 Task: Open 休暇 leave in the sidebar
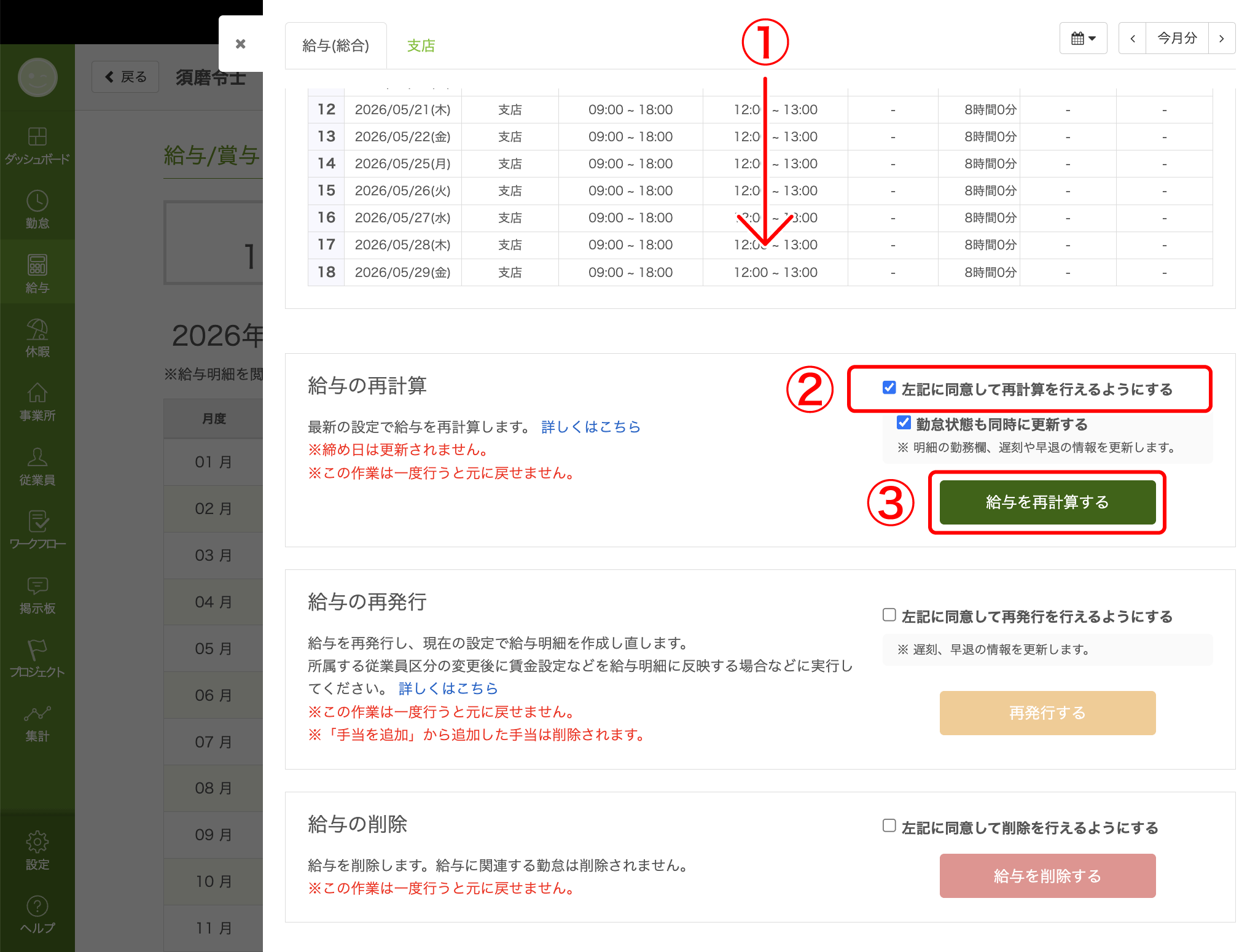click(x=37, y=338)
